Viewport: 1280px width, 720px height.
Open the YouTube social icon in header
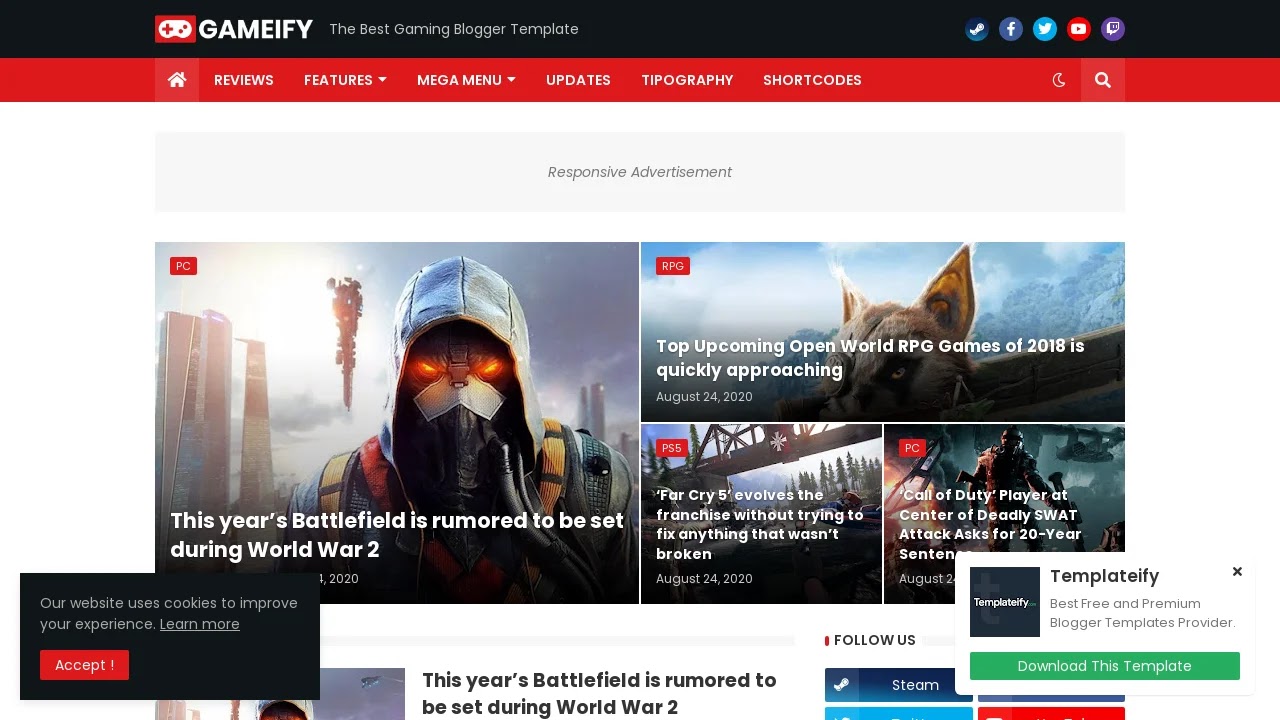pyautogui.click(x=1079, y=29)
